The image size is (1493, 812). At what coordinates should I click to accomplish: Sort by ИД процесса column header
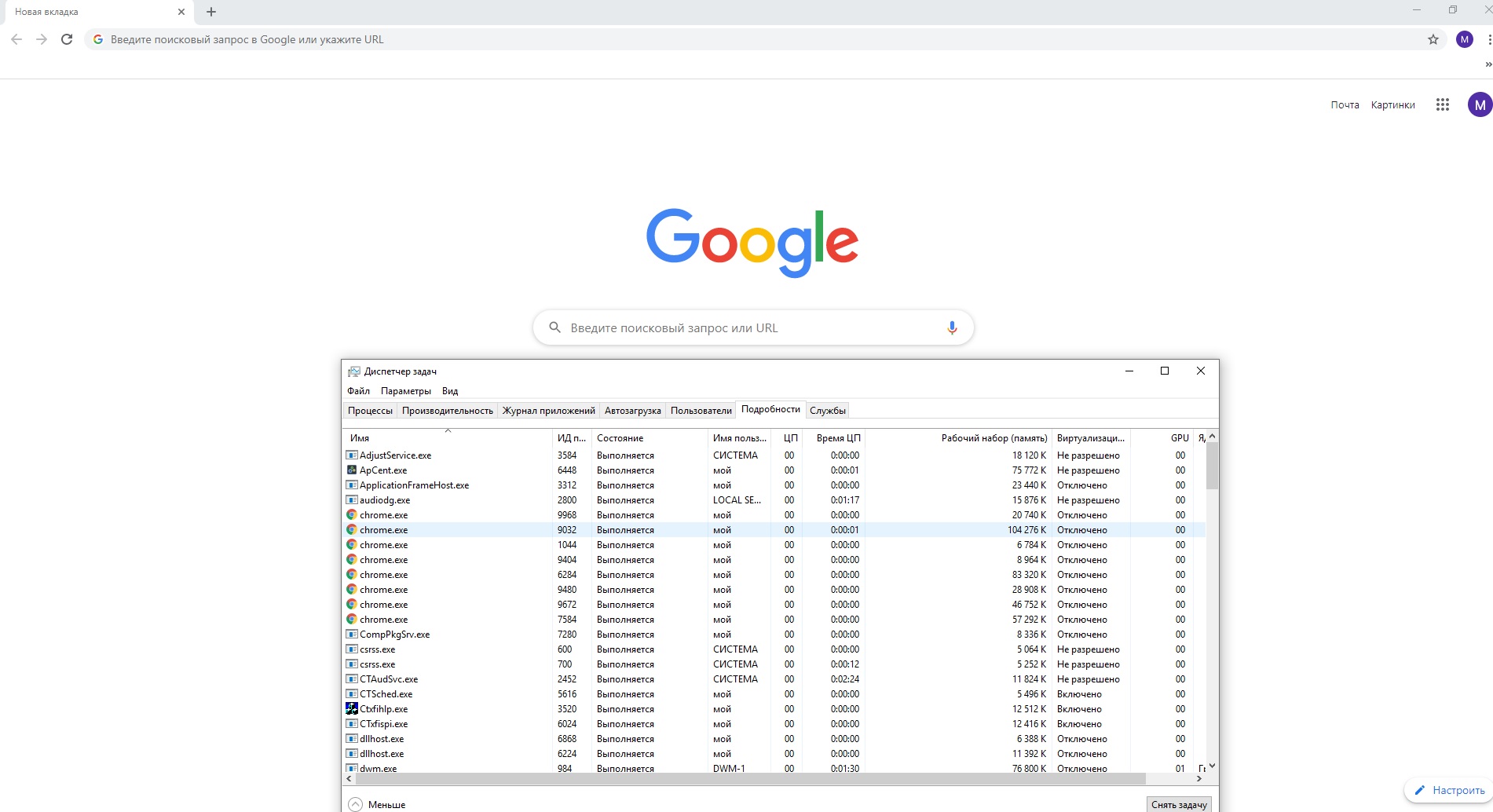(x=572, y=438)
